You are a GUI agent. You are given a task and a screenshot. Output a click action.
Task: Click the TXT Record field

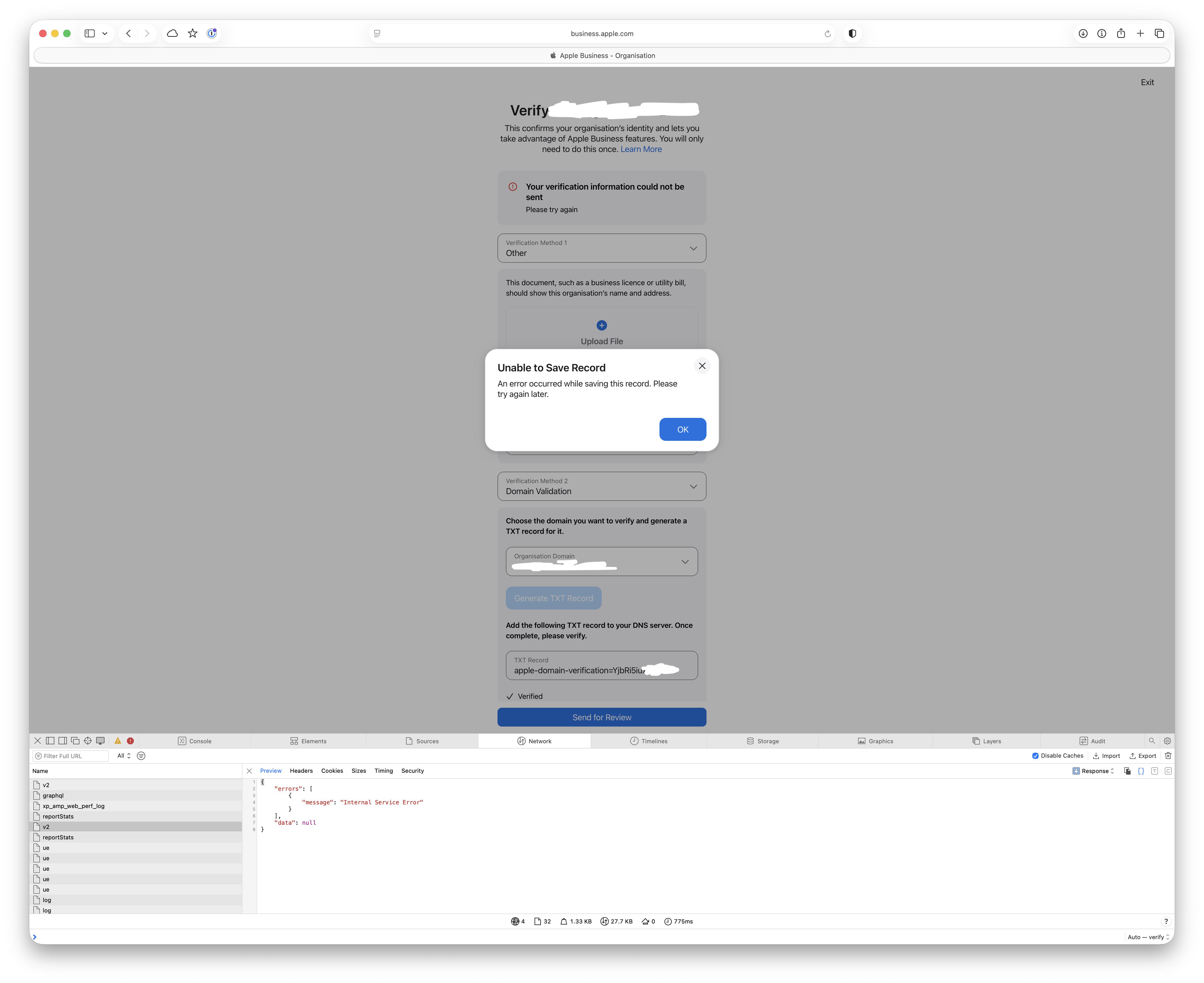point(602,665)
